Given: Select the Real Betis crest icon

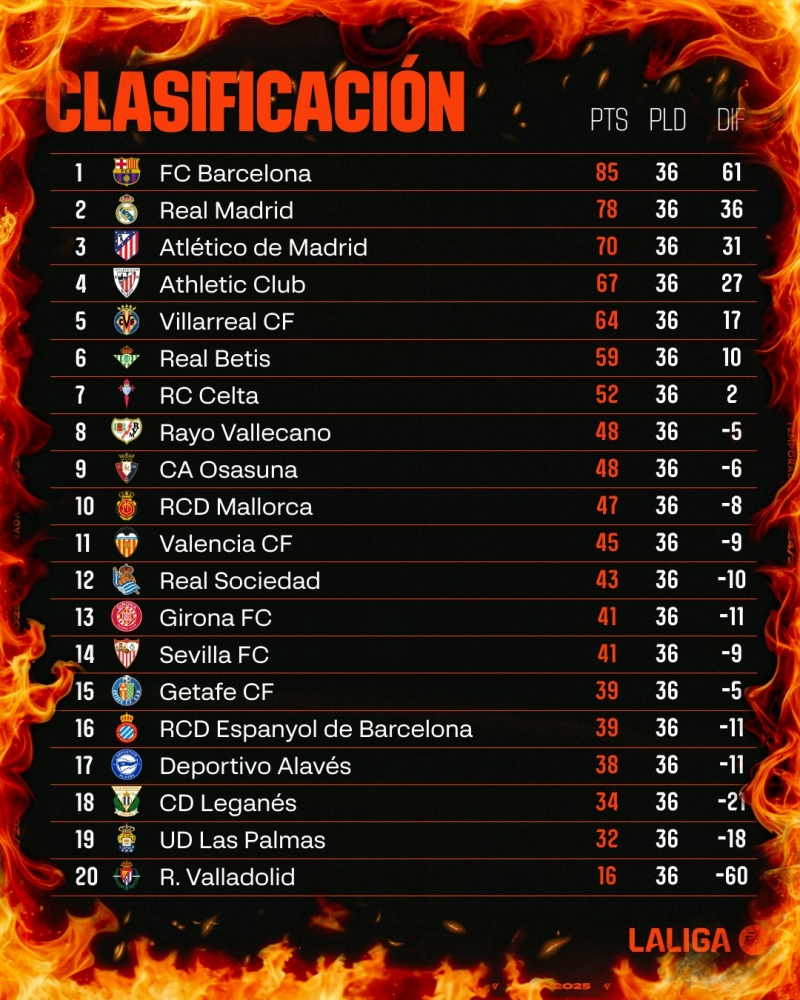Looking at the screenshot, I should [x=126, y=358].
